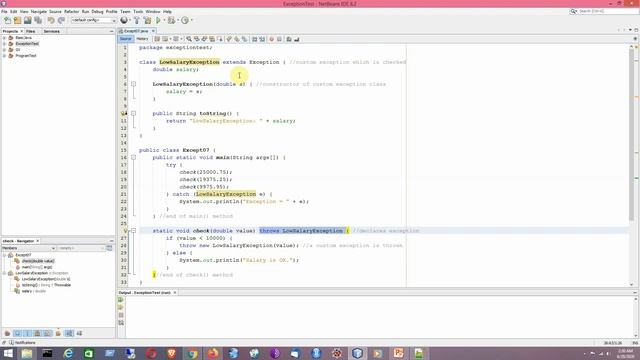Click the Profile Project clock icon
Image resolution: width=640 pixels, height=360 pixels.
point(185,20)
